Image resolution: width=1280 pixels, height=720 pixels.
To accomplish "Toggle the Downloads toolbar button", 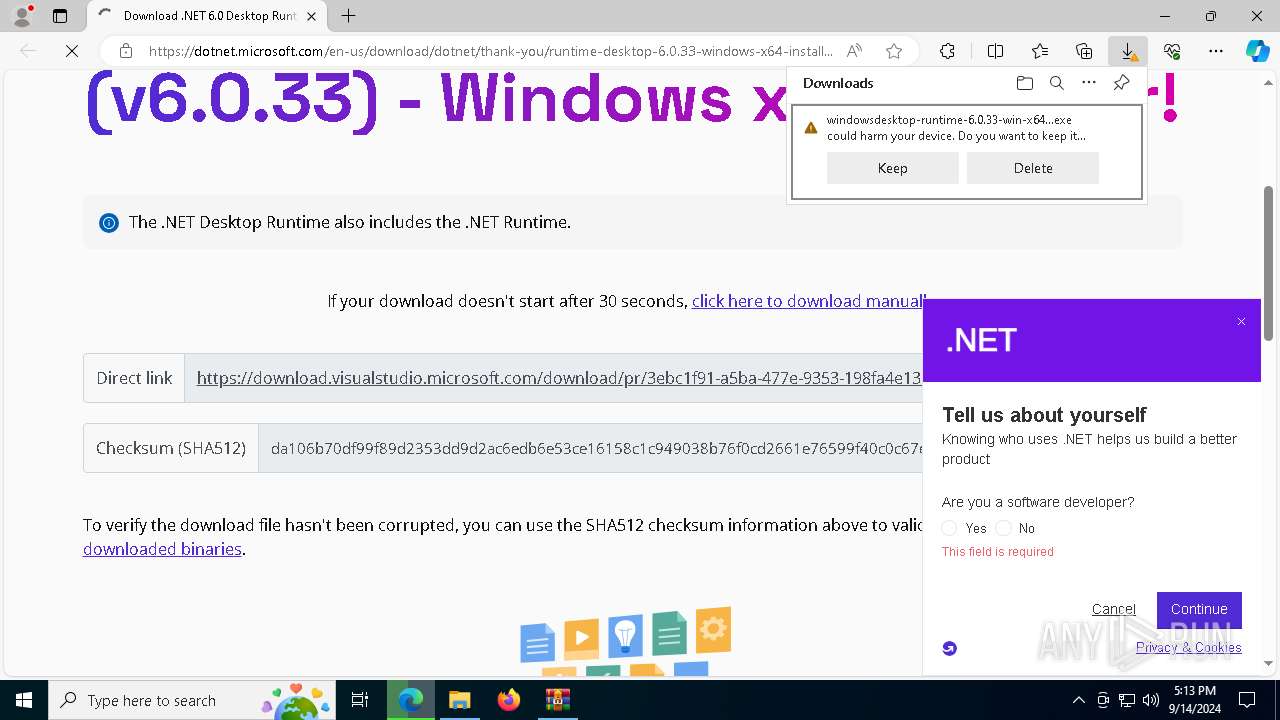I will [1128, 51].
